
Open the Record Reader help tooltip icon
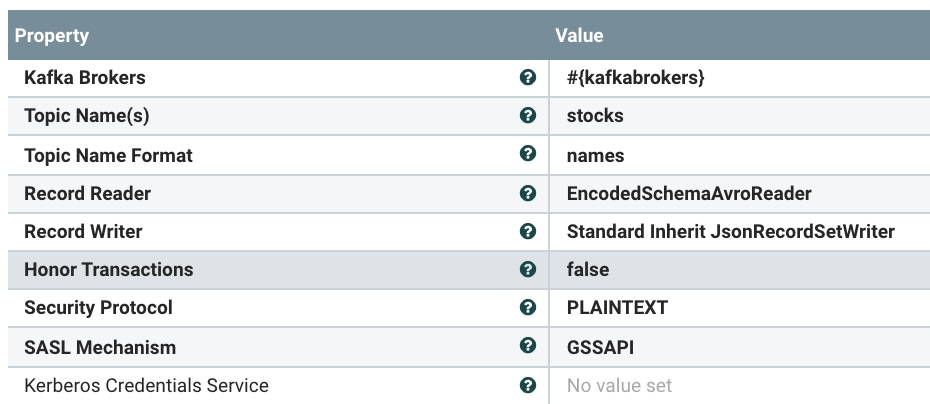point(528,193)
